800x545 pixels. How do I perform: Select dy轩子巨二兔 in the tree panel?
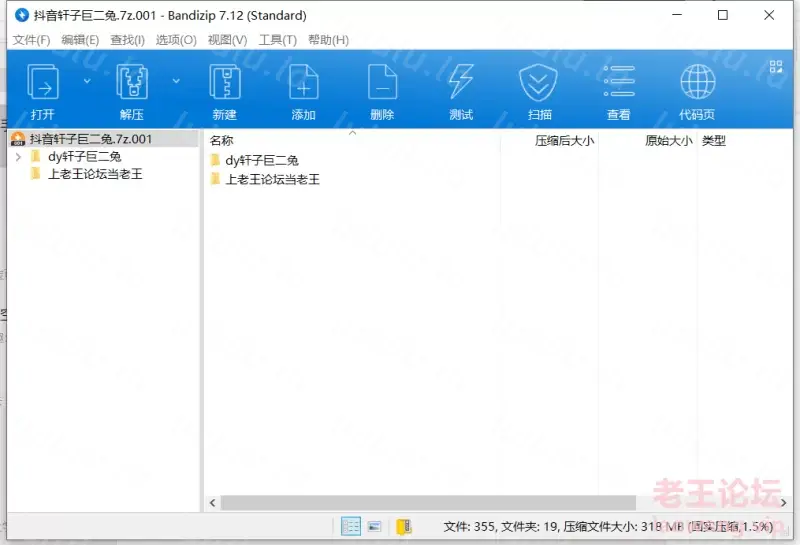pyautogui.click(x=85, y=157)
